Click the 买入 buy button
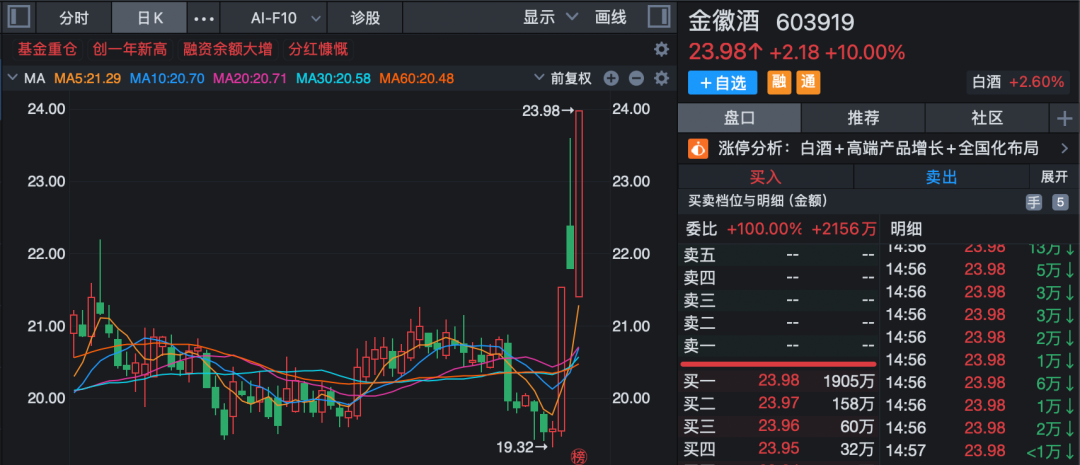The image size is (1080, 465). (766, 177)
